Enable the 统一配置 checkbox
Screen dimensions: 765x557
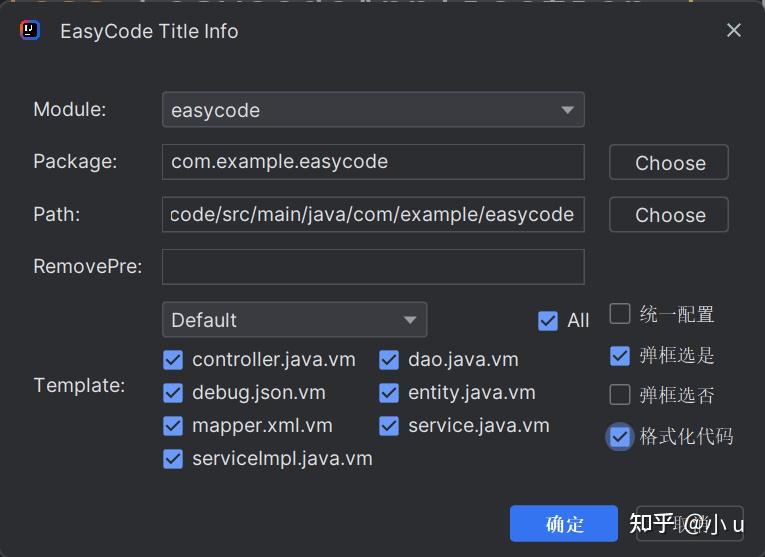[x=620, y=314]
